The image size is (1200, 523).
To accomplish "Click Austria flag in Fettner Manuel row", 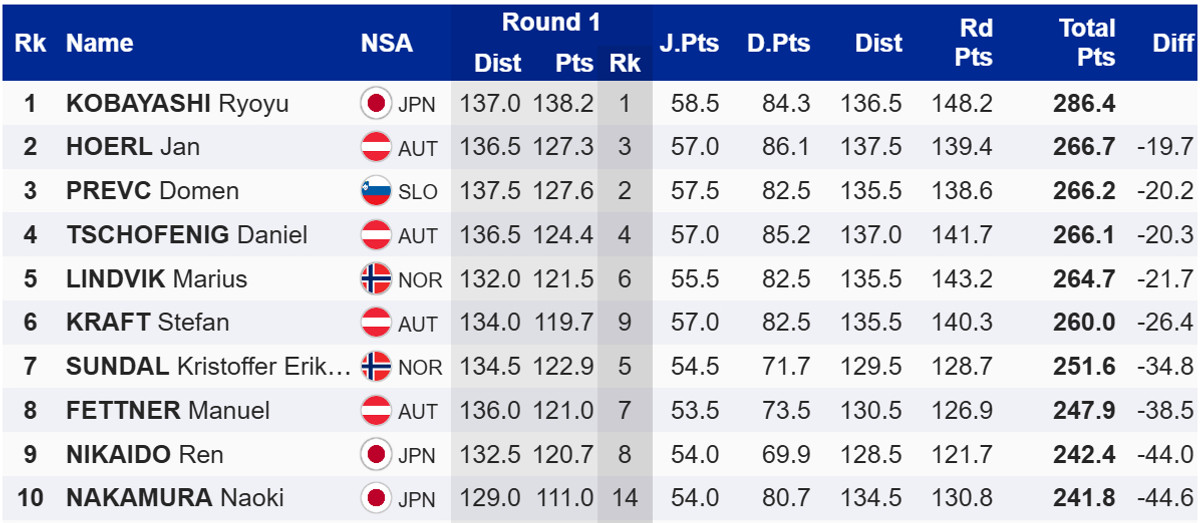I will coord(376,410).
